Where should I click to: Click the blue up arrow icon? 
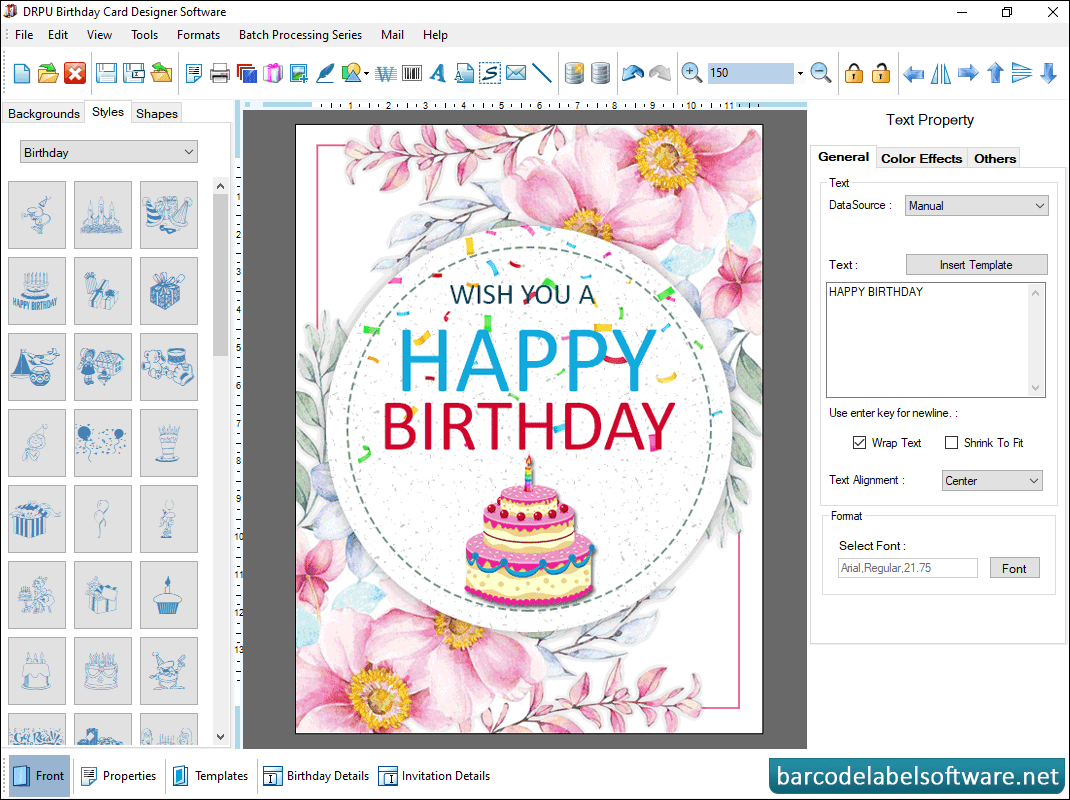pyautogui.click(x=995, y=72)
